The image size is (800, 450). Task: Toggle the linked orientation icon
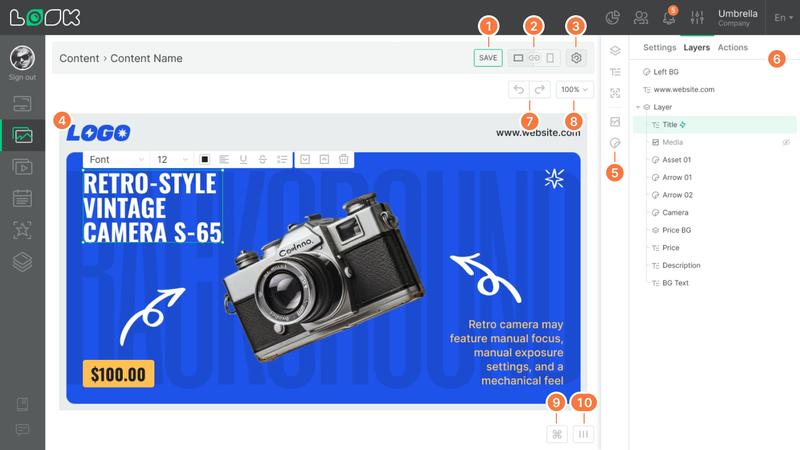coord(534,58)
